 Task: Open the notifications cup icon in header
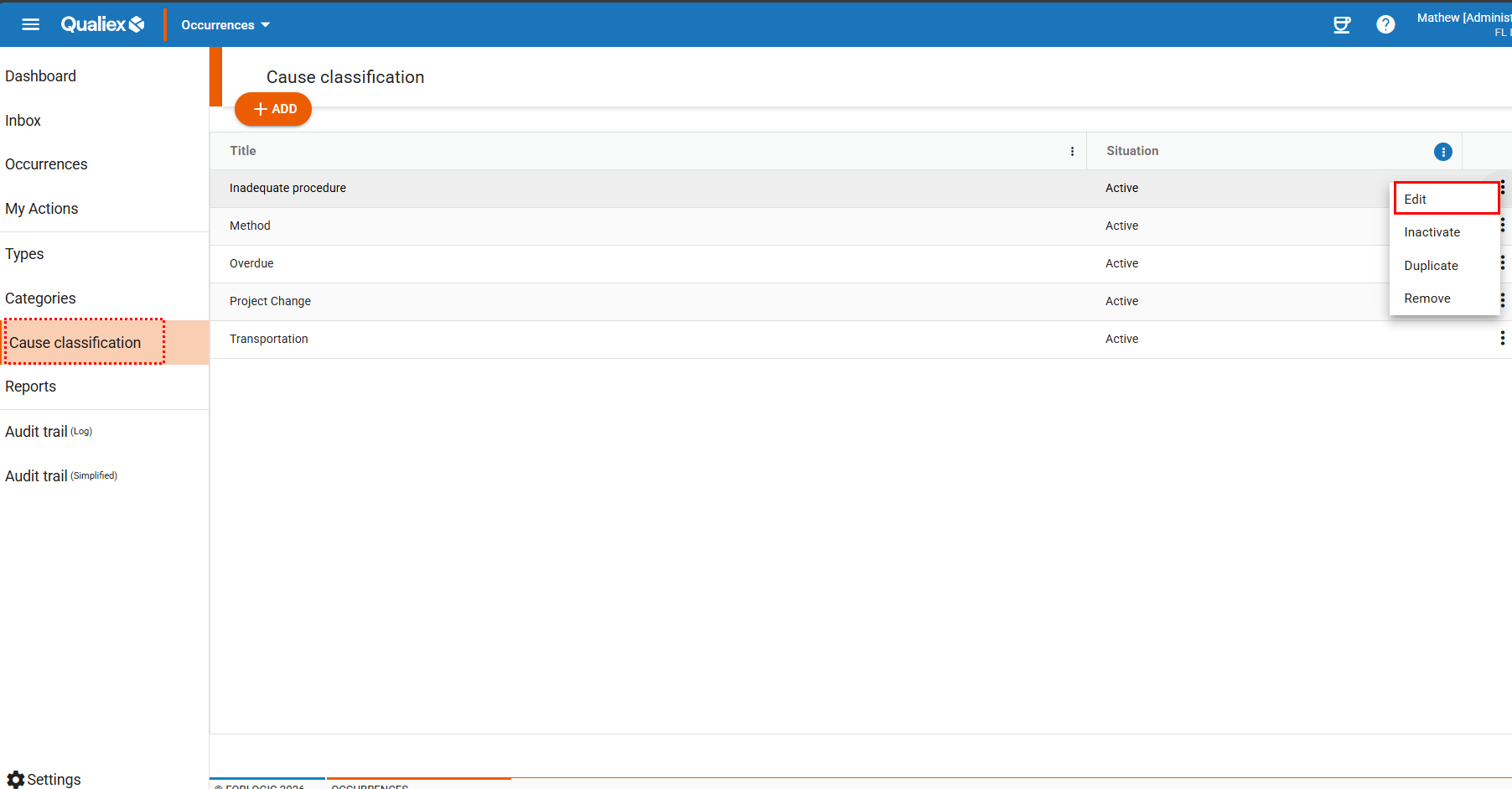1342,24
